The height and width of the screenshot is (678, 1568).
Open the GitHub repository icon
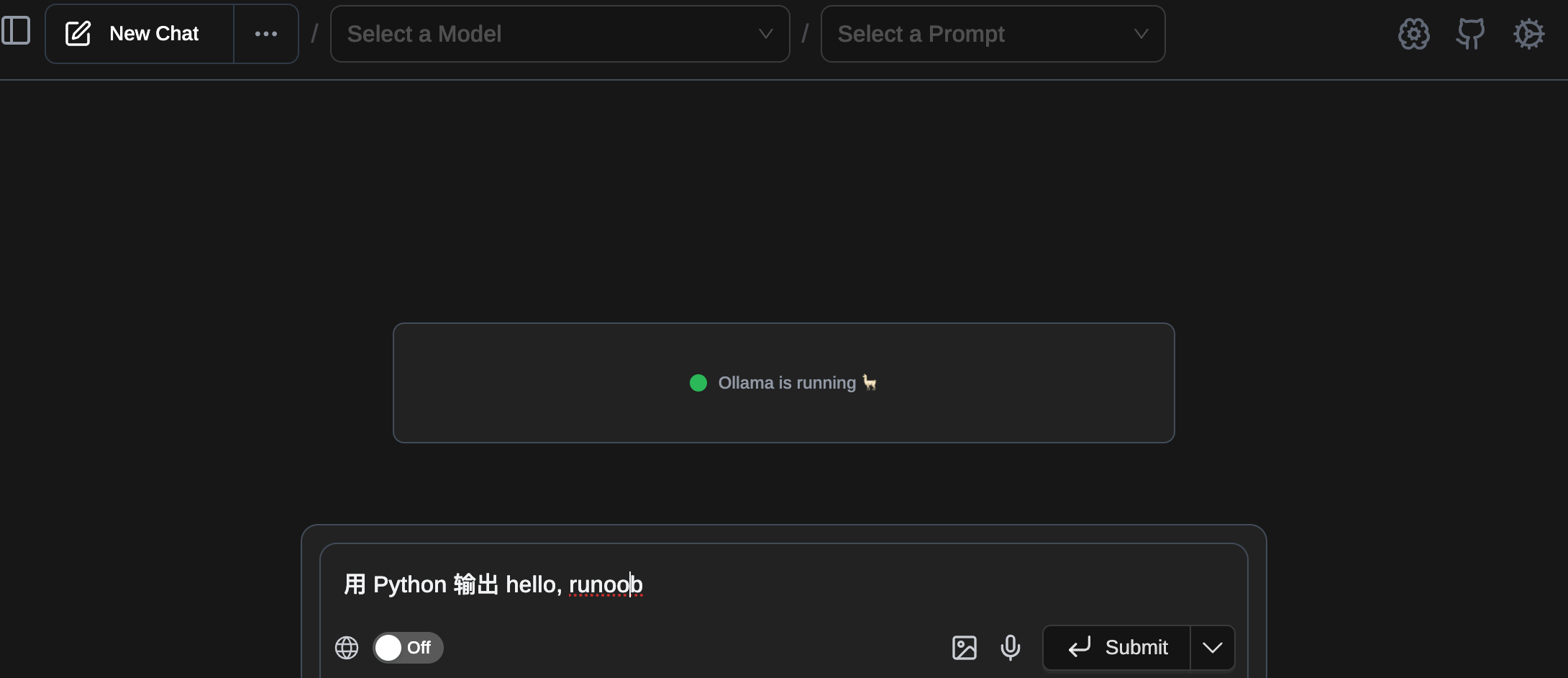click(x=1470, y=34)
